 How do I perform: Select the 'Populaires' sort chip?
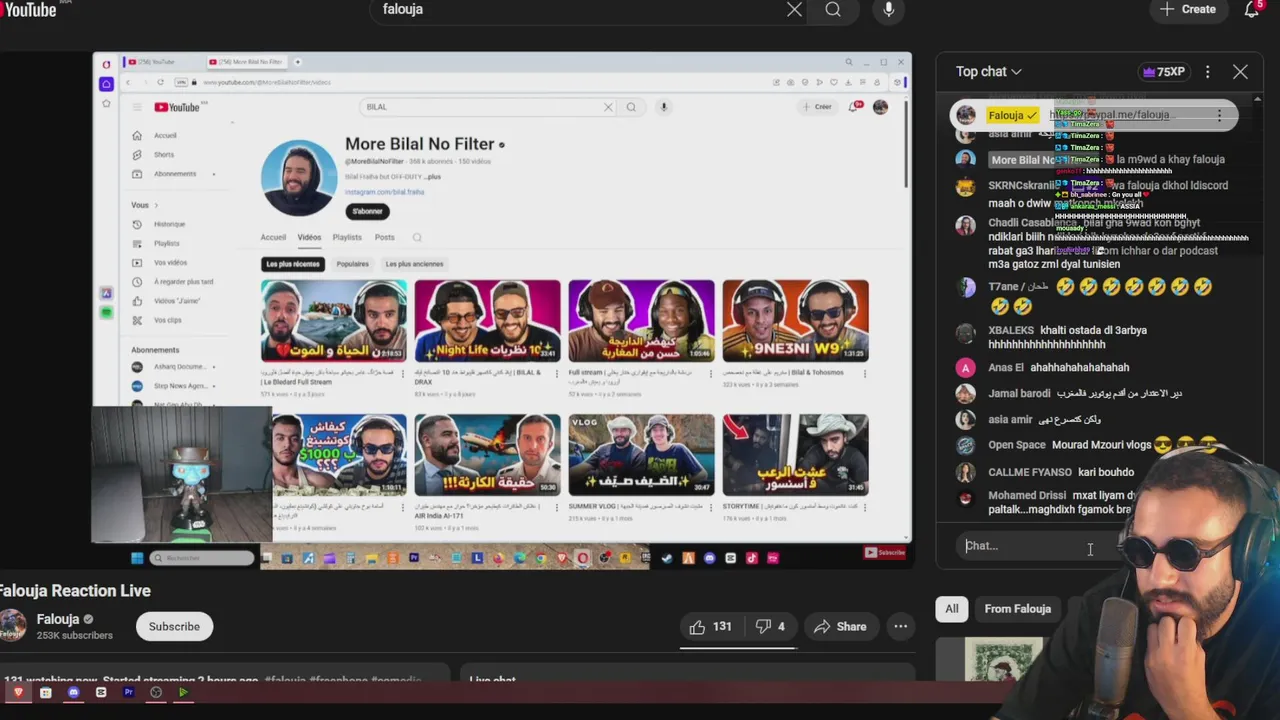click(352, 264)
